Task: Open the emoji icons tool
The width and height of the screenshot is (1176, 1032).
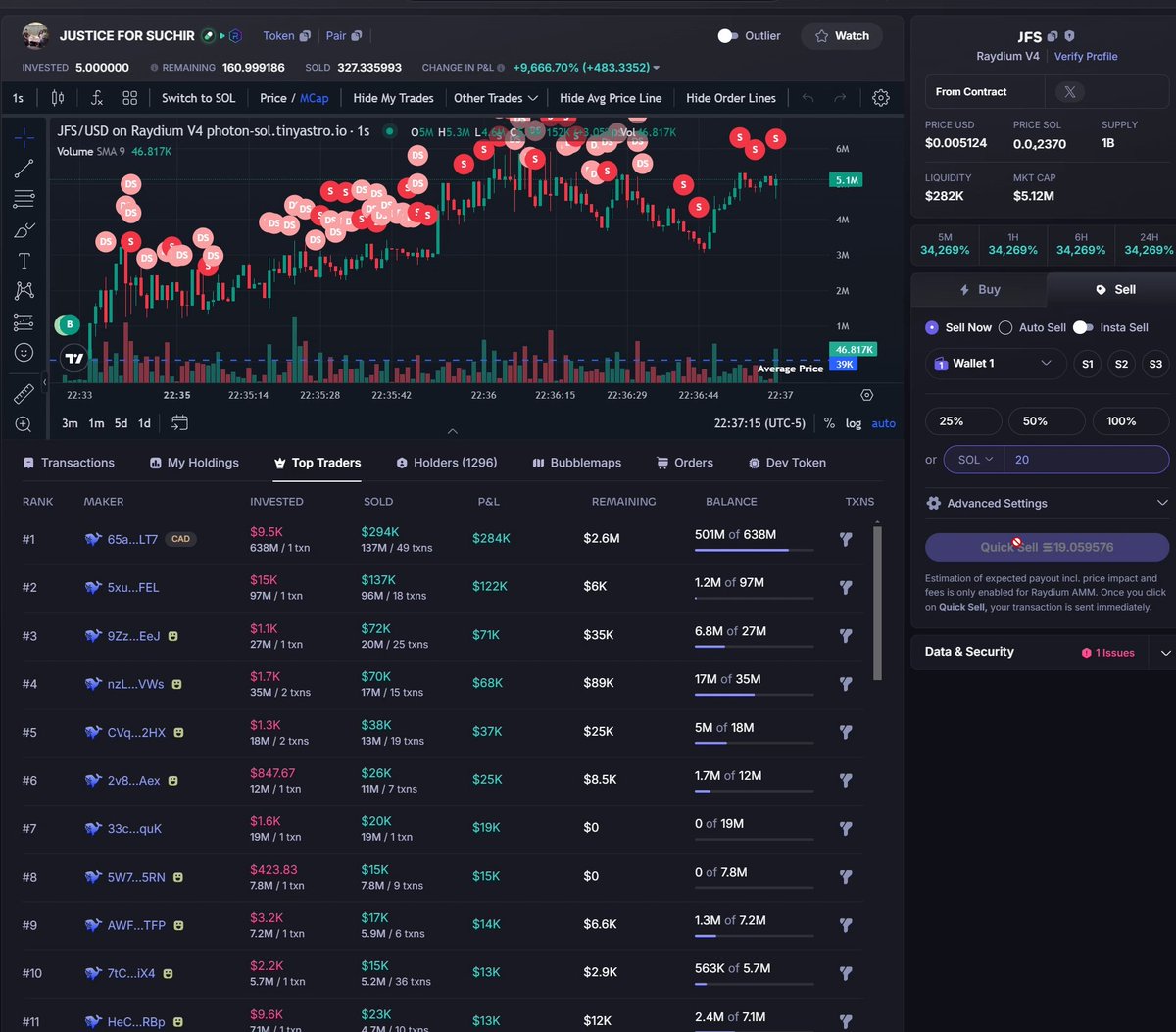Action: [24, 352]
